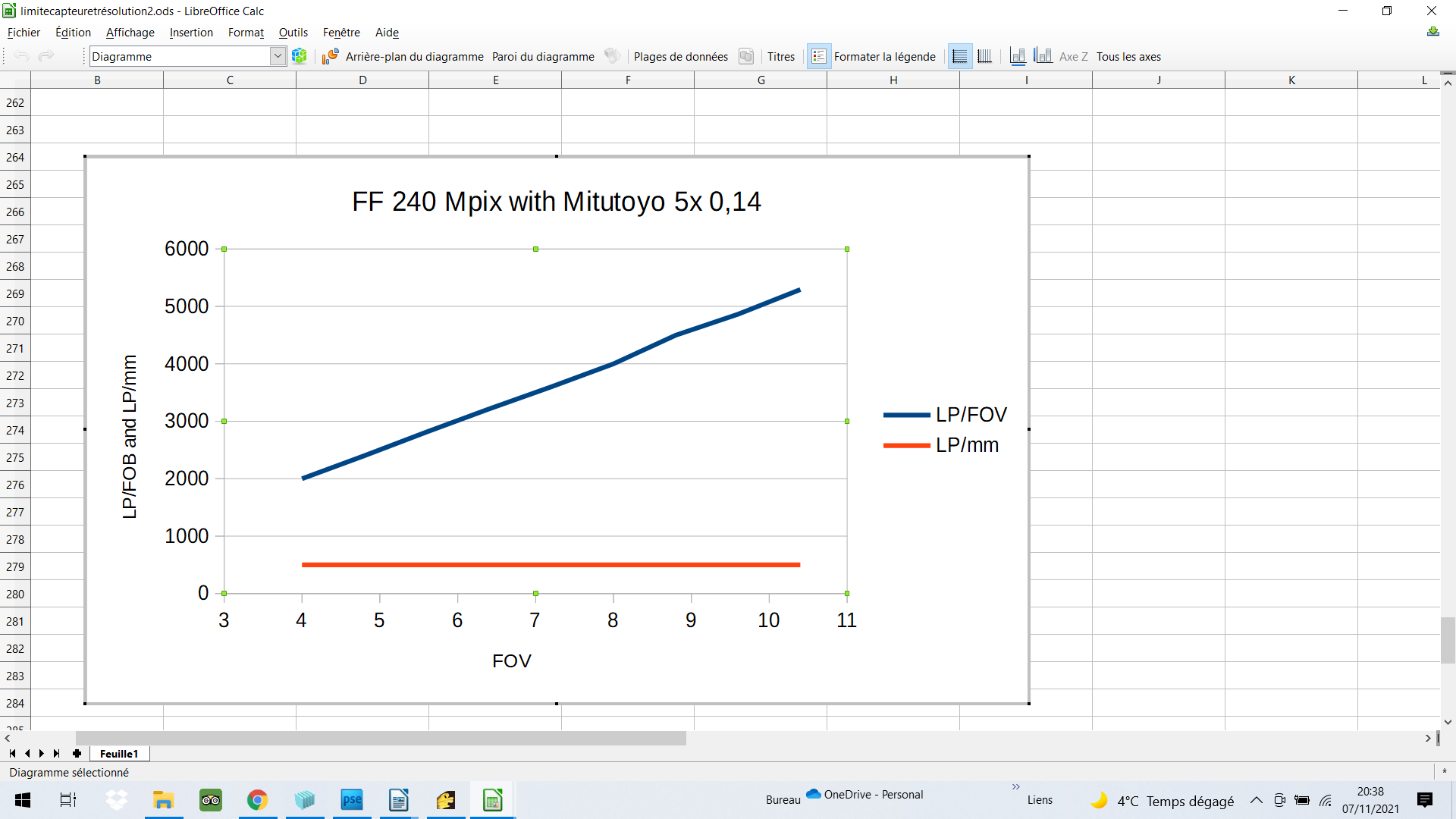
Task: Click the Y axis icon
Action: pos(1043,56)
